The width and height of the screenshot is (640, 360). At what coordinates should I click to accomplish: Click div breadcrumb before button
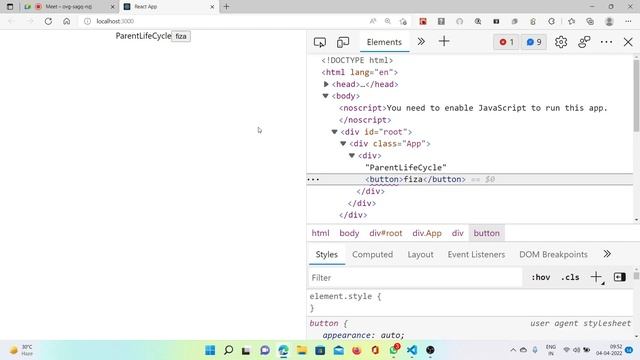(458, 233)
